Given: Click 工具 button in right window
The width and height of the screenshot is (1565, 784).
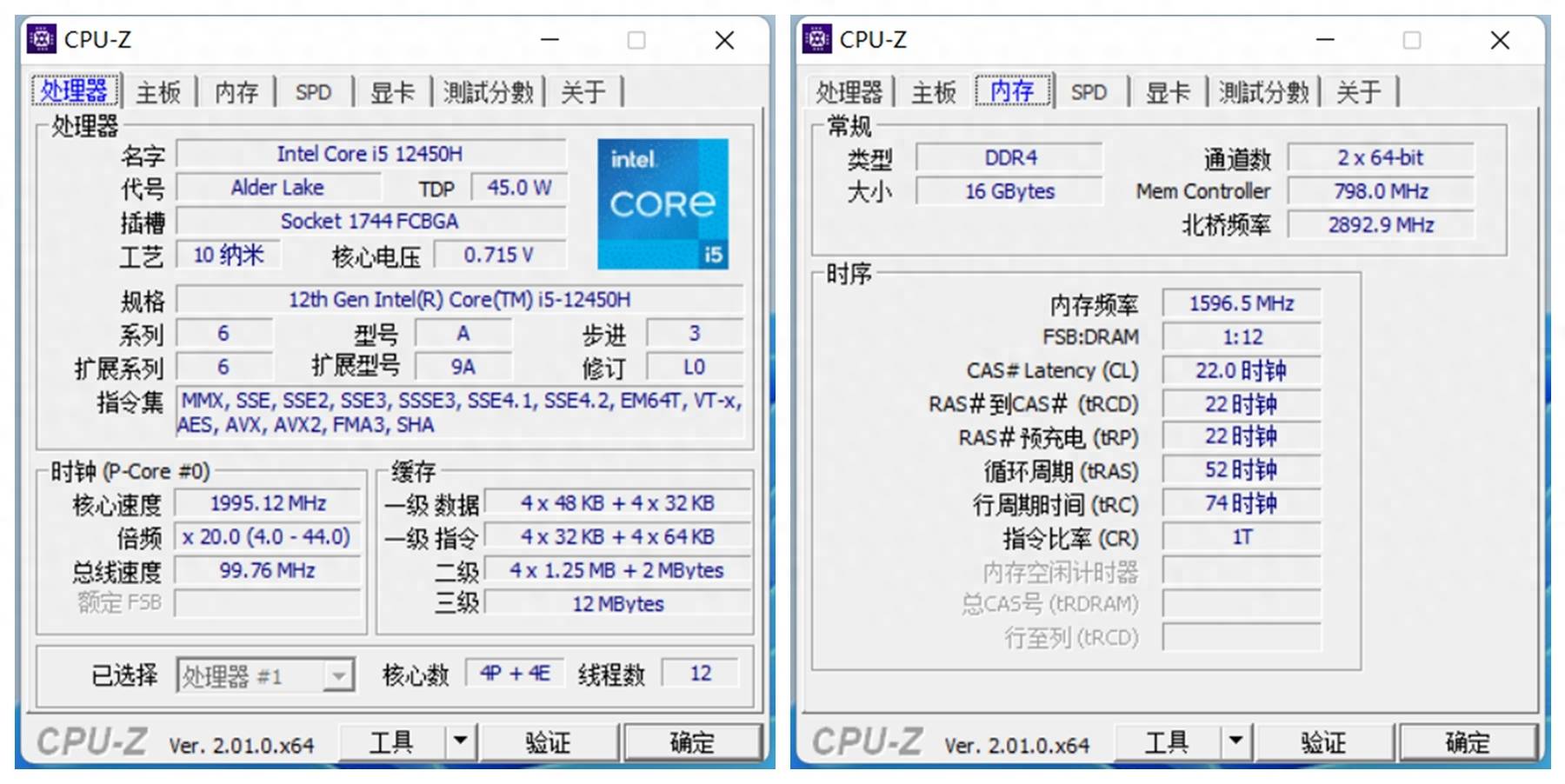Looking at the screenshot, I should tap(1167, 742).
